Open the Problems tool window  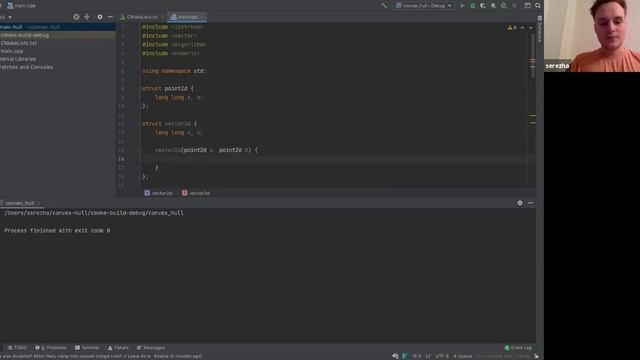[51, 348]
